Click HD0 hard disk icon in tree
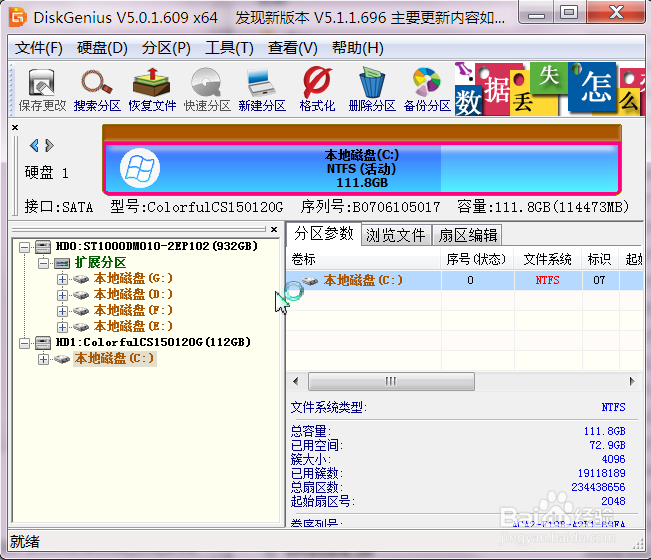651x560 pixels. point(43,247)
